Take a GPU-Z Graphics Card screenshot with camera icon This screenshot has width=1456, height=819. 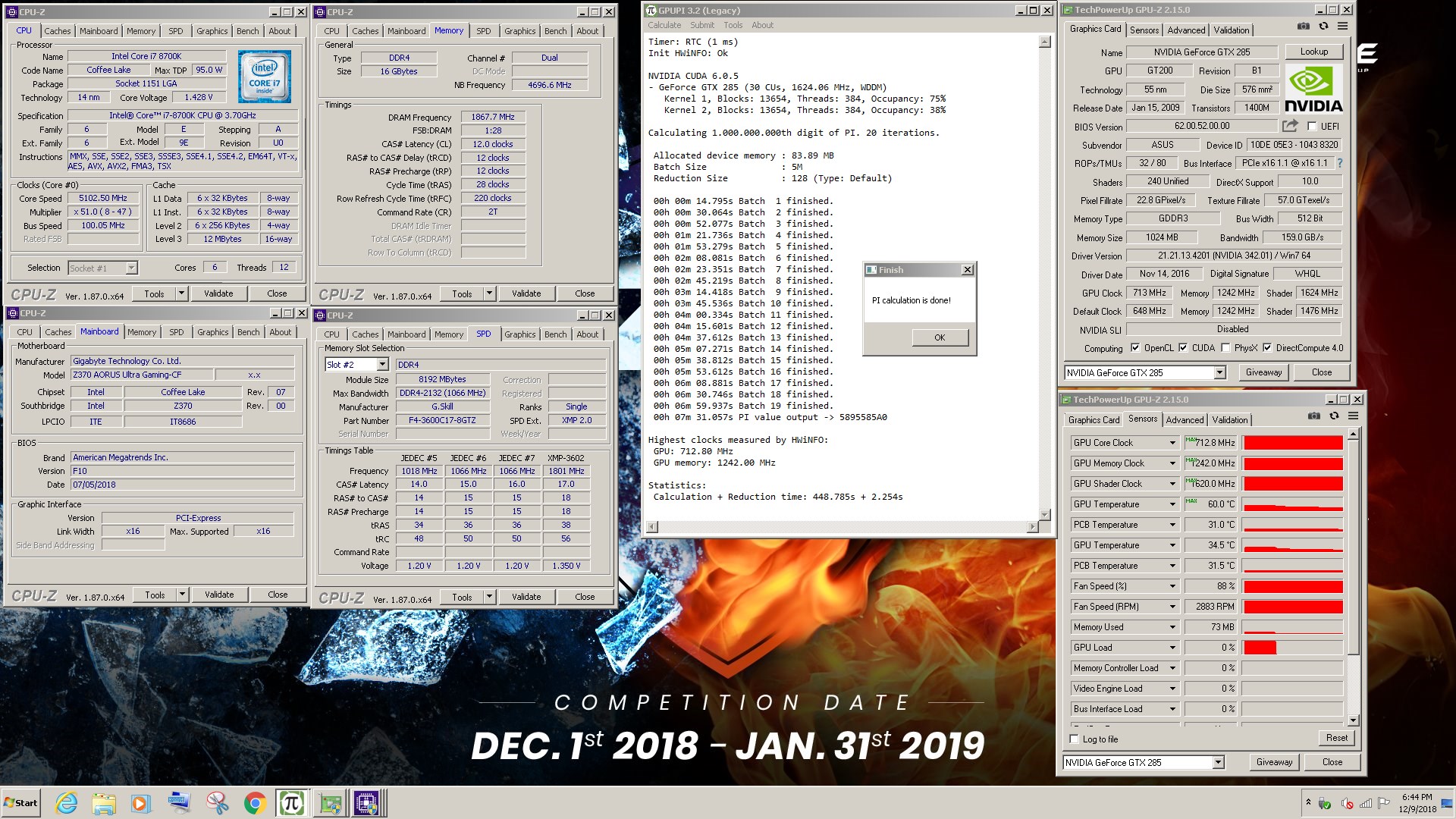pos(1303,27)
